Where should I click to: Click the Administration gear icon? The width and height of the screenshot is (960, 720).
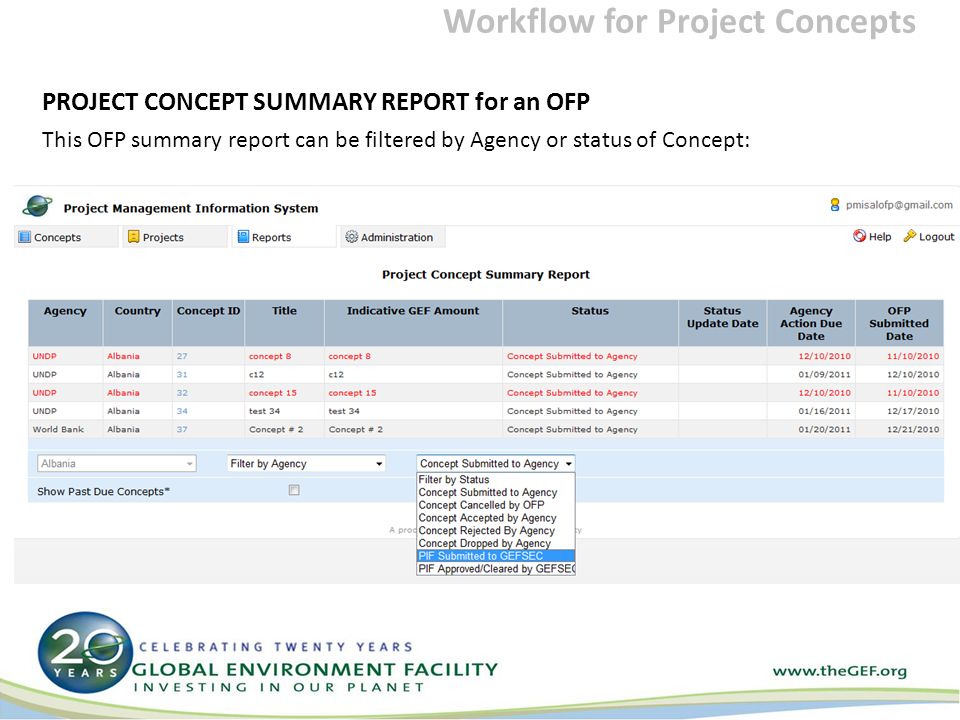coord(351,237)
